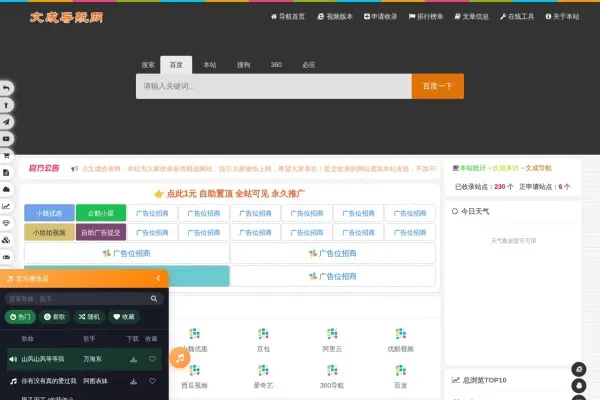This screenshot has height=400, width=600.
Task: Click the gamepad icon in left sidebar
Action: (6, 257)
